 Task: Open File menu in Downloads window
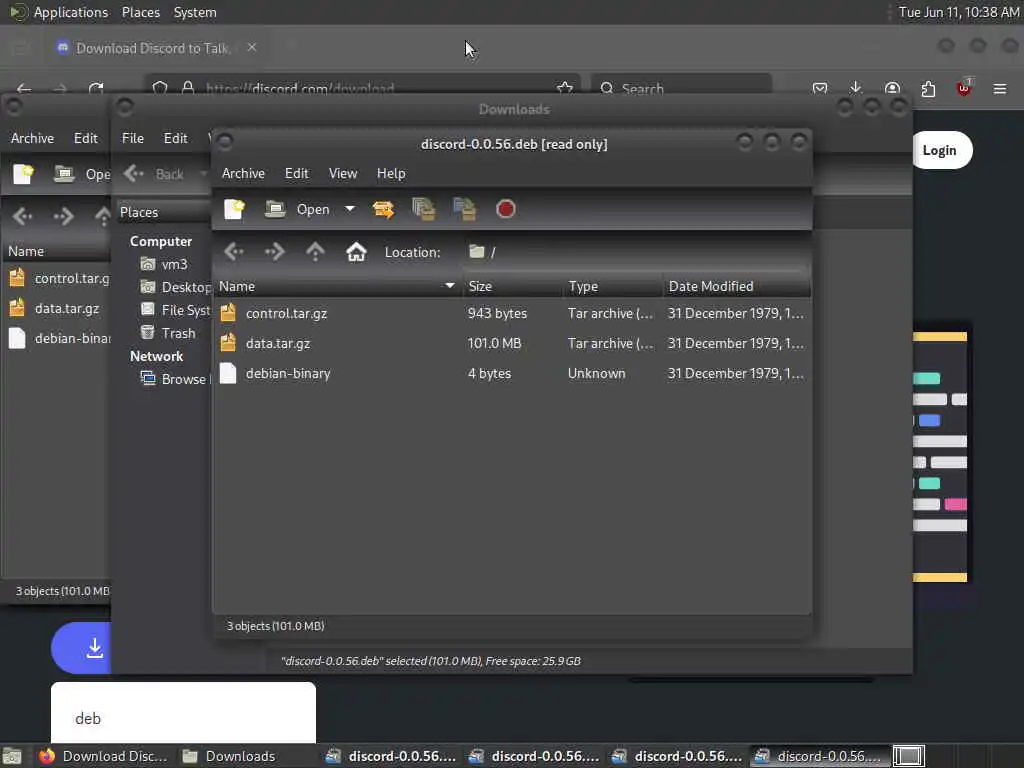coord(133,138)
